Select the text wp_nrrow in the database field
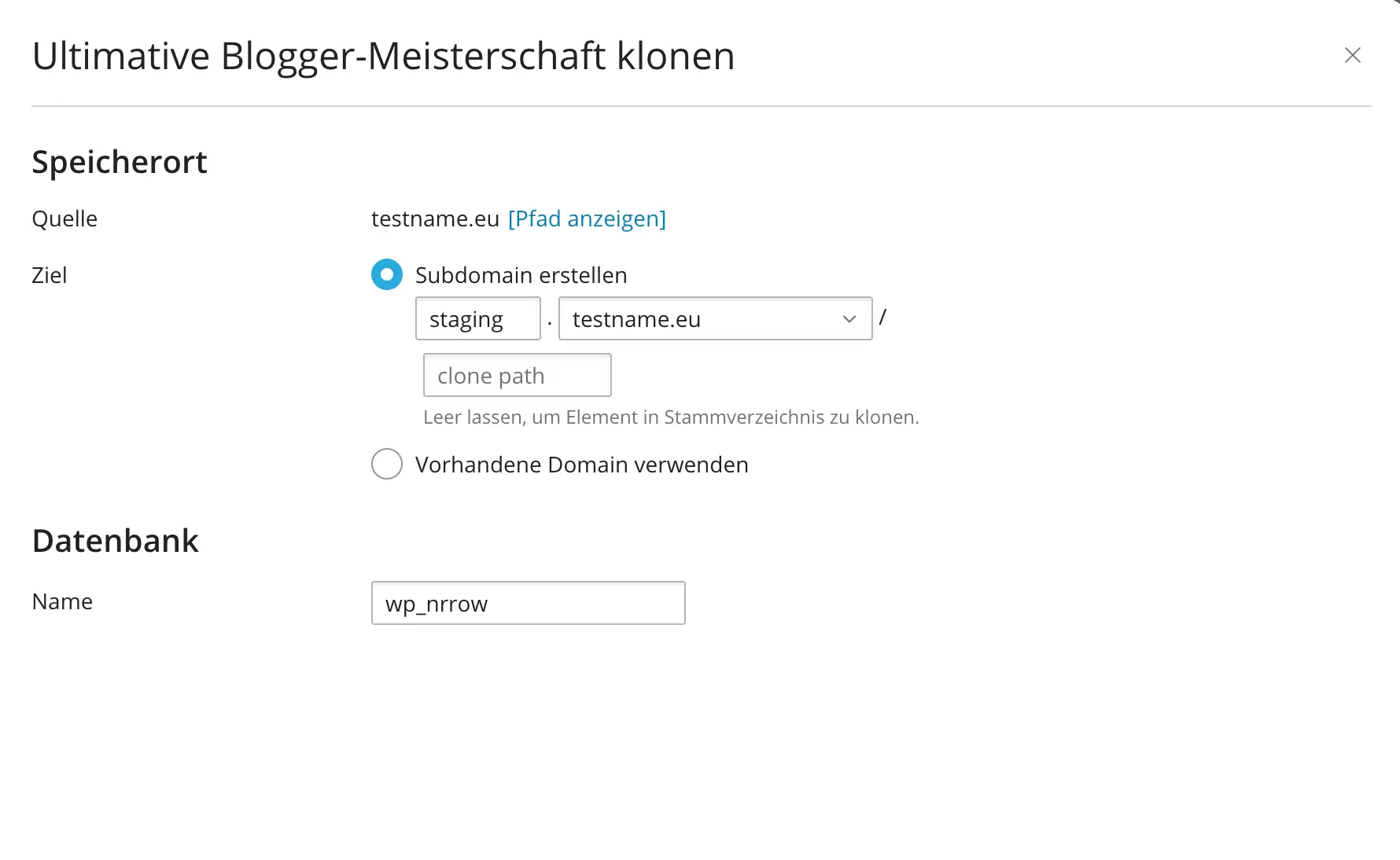The image size is (1400, 860). [x=436, y=603]
